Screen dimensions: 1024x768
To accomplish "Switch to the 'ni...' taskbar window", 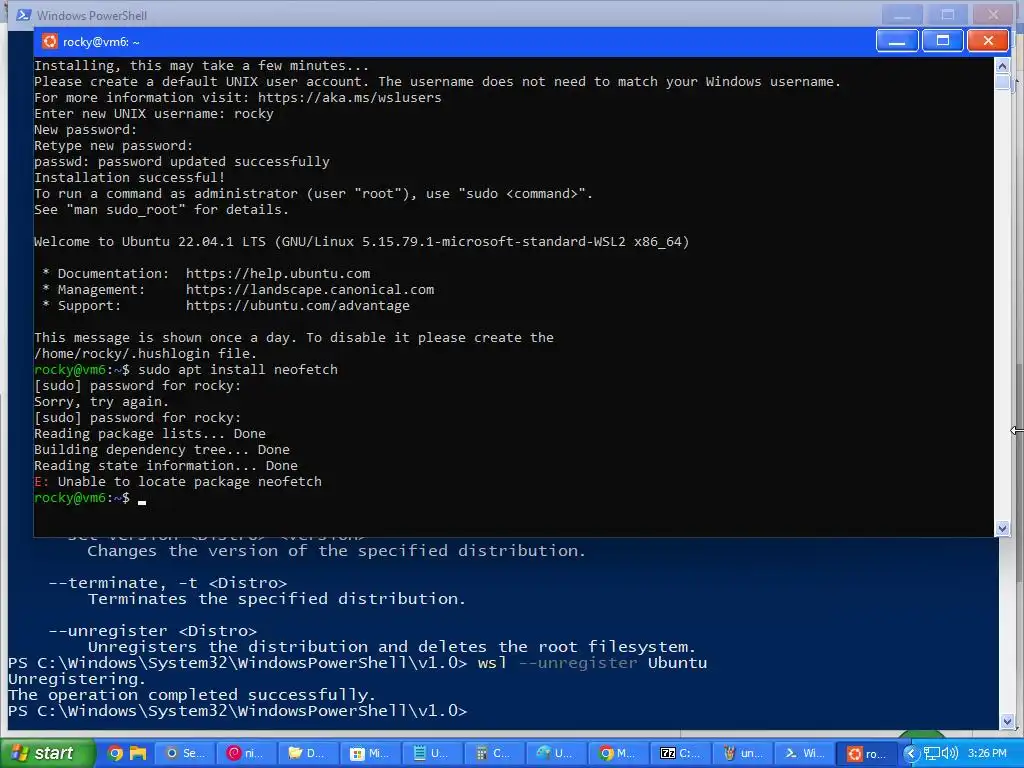I will click(246, 753).
